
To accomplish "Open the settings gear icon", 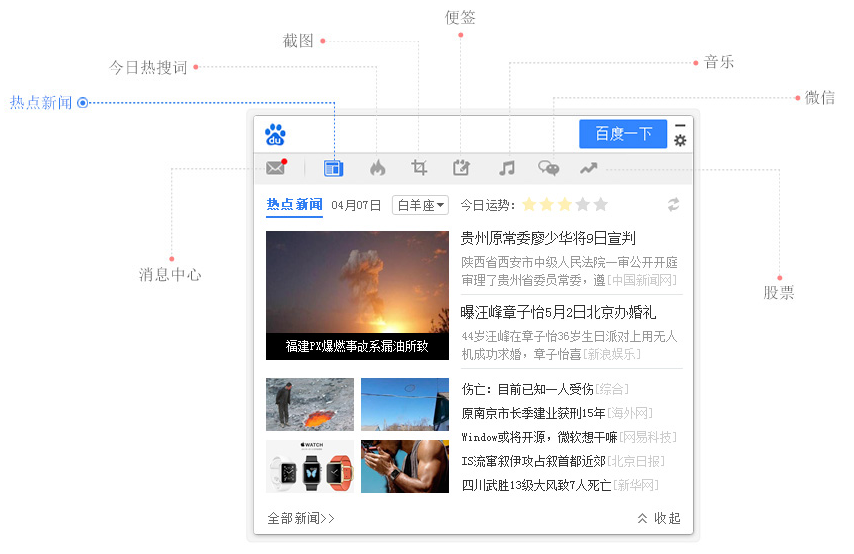I will (x=680, y=141).
